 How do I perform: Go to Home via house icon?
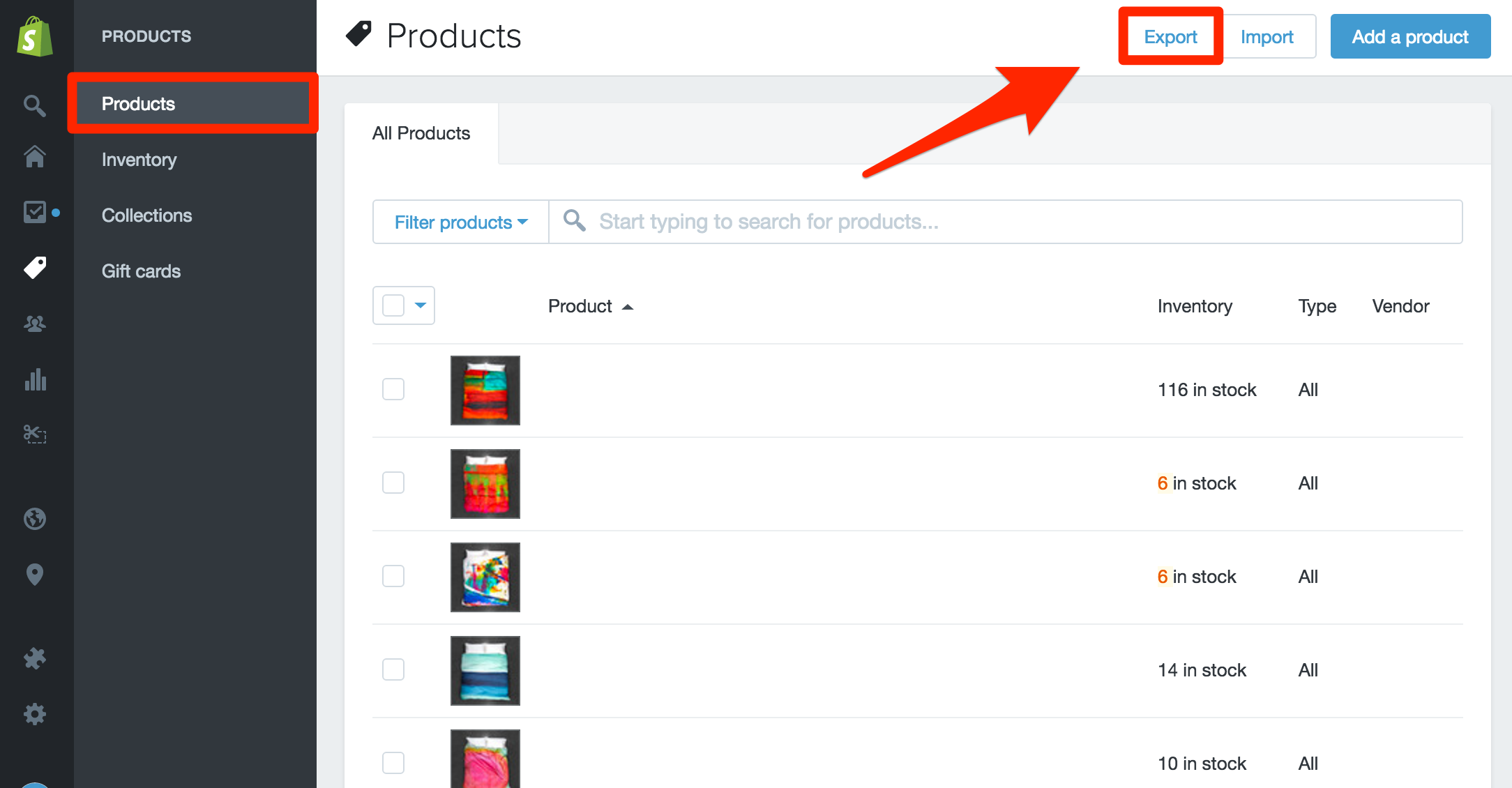coord(35,156)
